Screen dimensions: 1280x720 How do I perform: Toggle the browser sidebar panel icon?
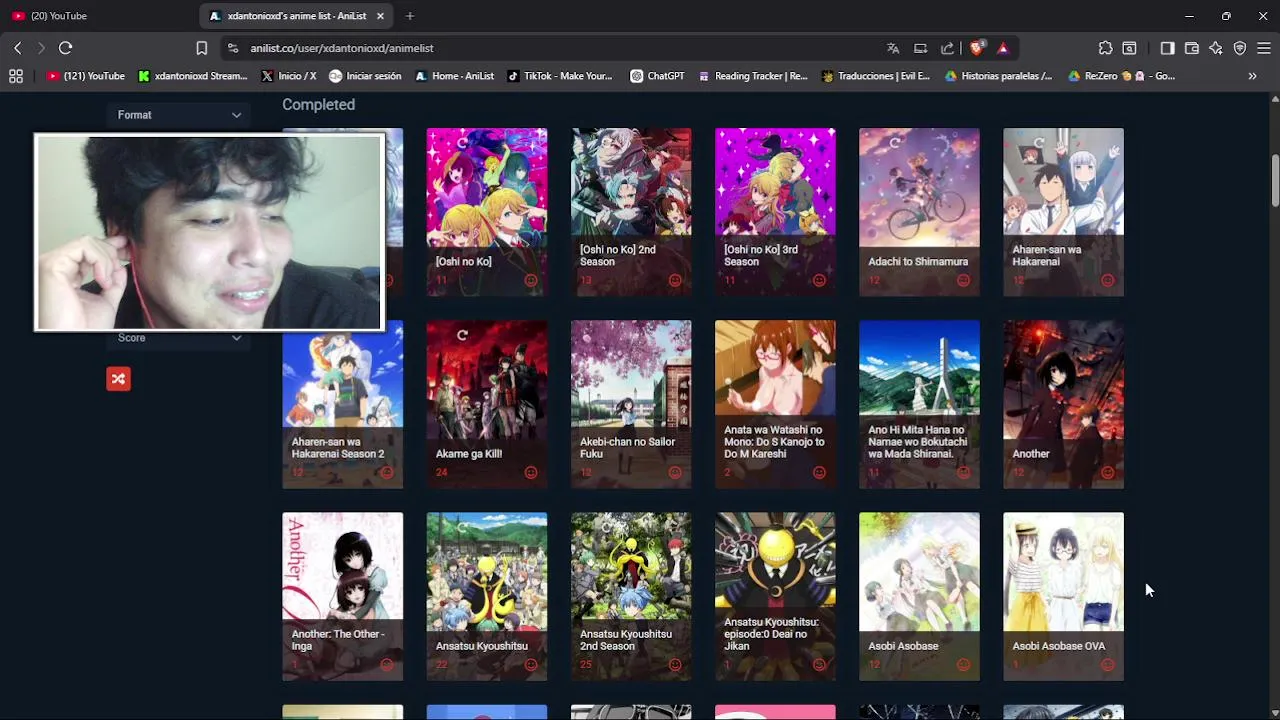[x=1167, y=48]
